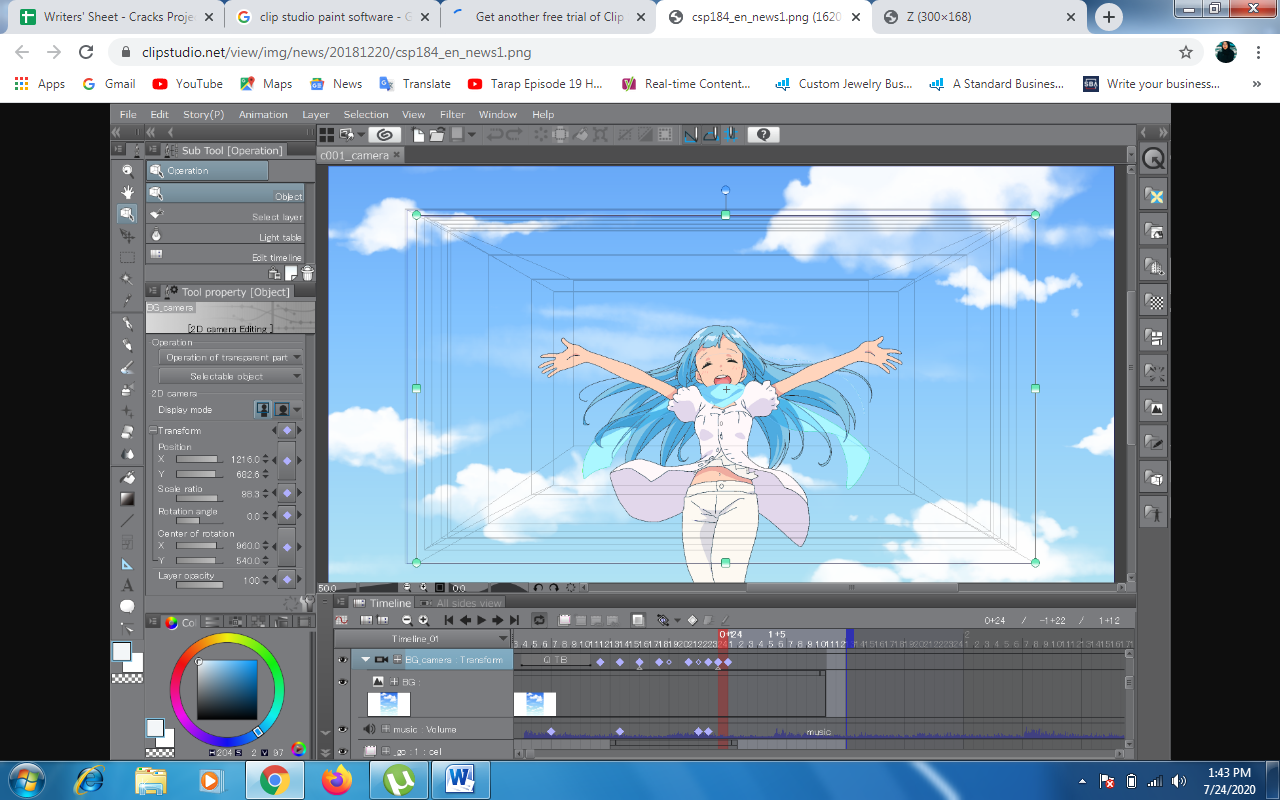This screenshot has height=800, width=1280.
Task: Toggle snap to ruler in command bar
Action: (691, 134)
